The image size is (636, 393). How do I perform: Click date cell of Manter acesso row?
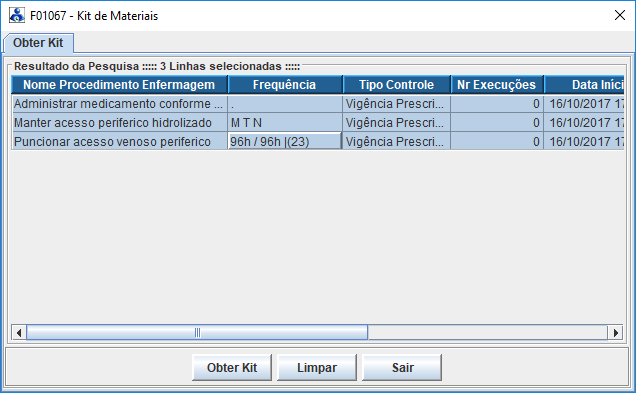click(584, 123)
